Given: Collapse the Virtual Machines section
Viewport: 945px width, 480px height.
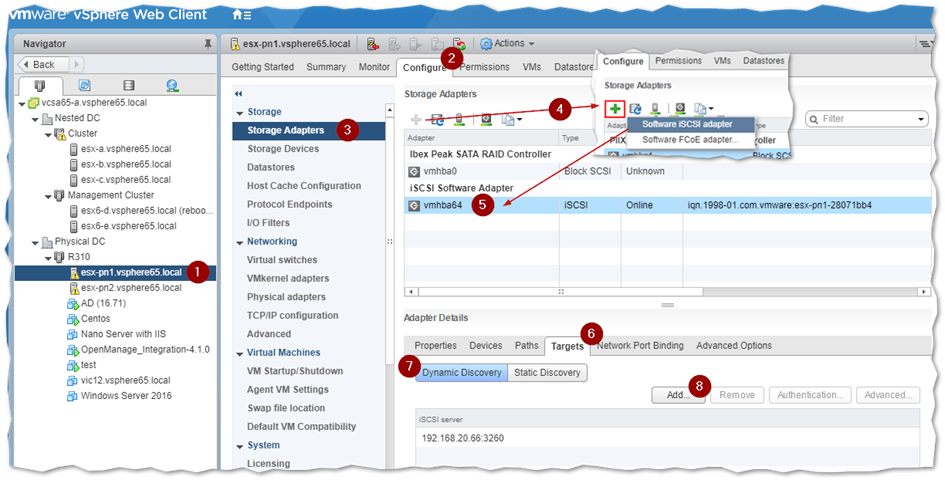Looking at the screenshot, I should click(240, 353).
